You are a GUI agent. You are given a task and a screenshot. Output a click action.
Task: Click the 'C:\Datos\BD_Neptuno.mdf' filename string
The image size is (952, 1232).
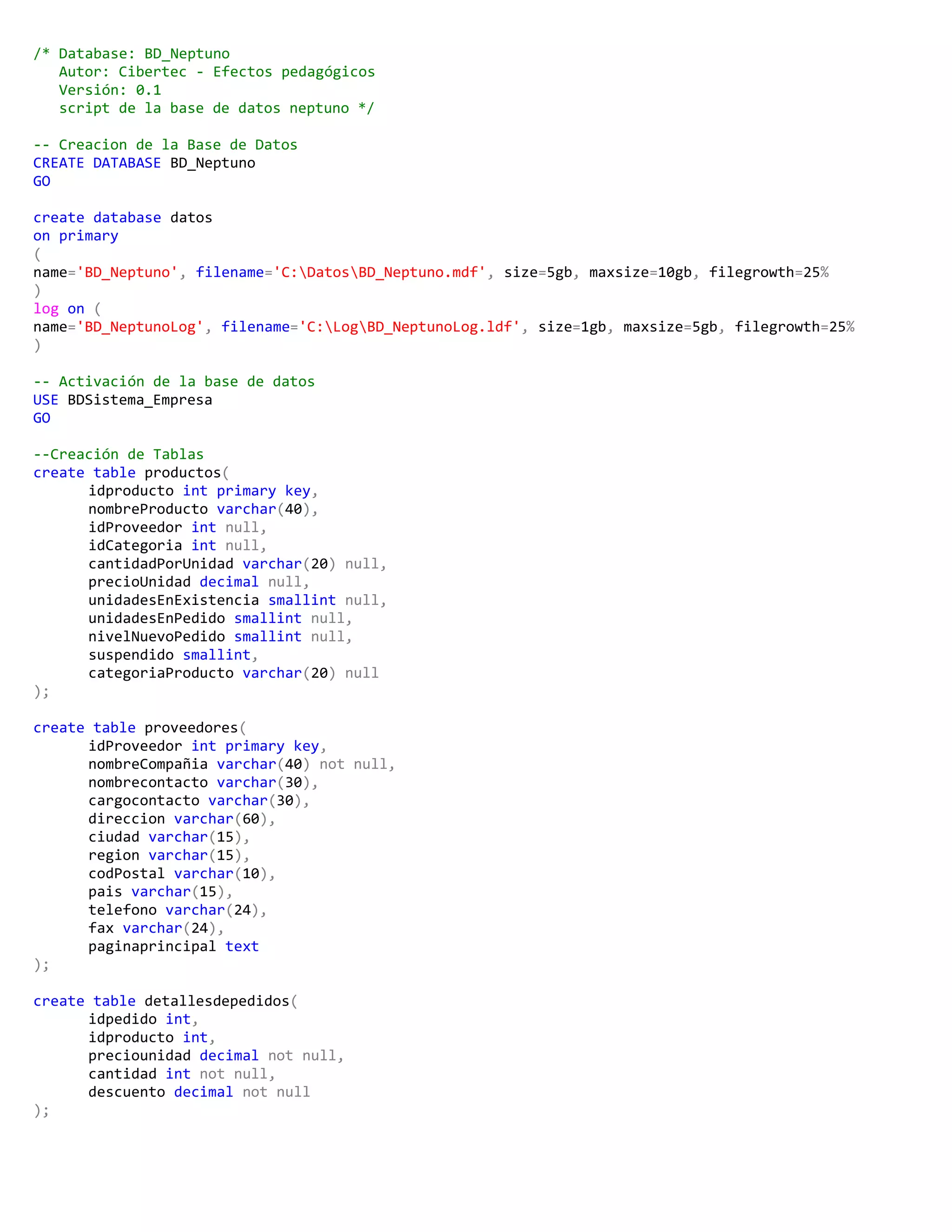[x=379, y=272]
